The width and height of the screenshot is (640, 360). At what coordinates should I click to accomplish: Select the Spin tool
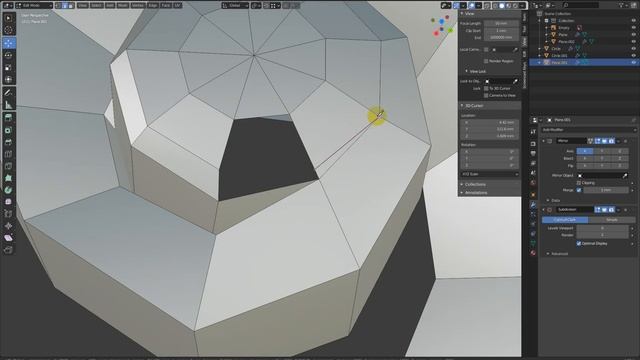(9, 190)
